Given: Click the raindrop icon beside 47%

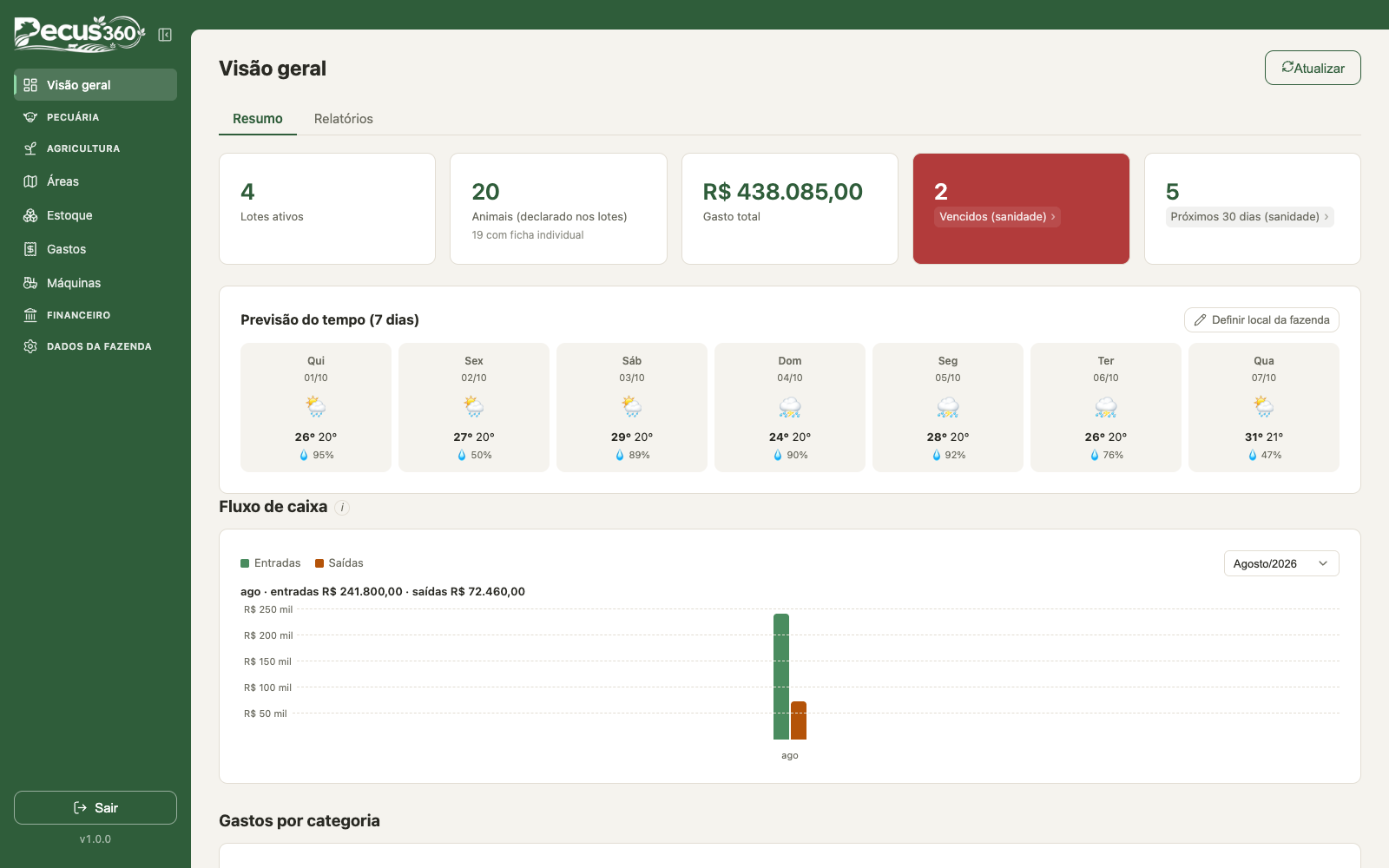Looking at the screenshot, I should point(1252,455).
